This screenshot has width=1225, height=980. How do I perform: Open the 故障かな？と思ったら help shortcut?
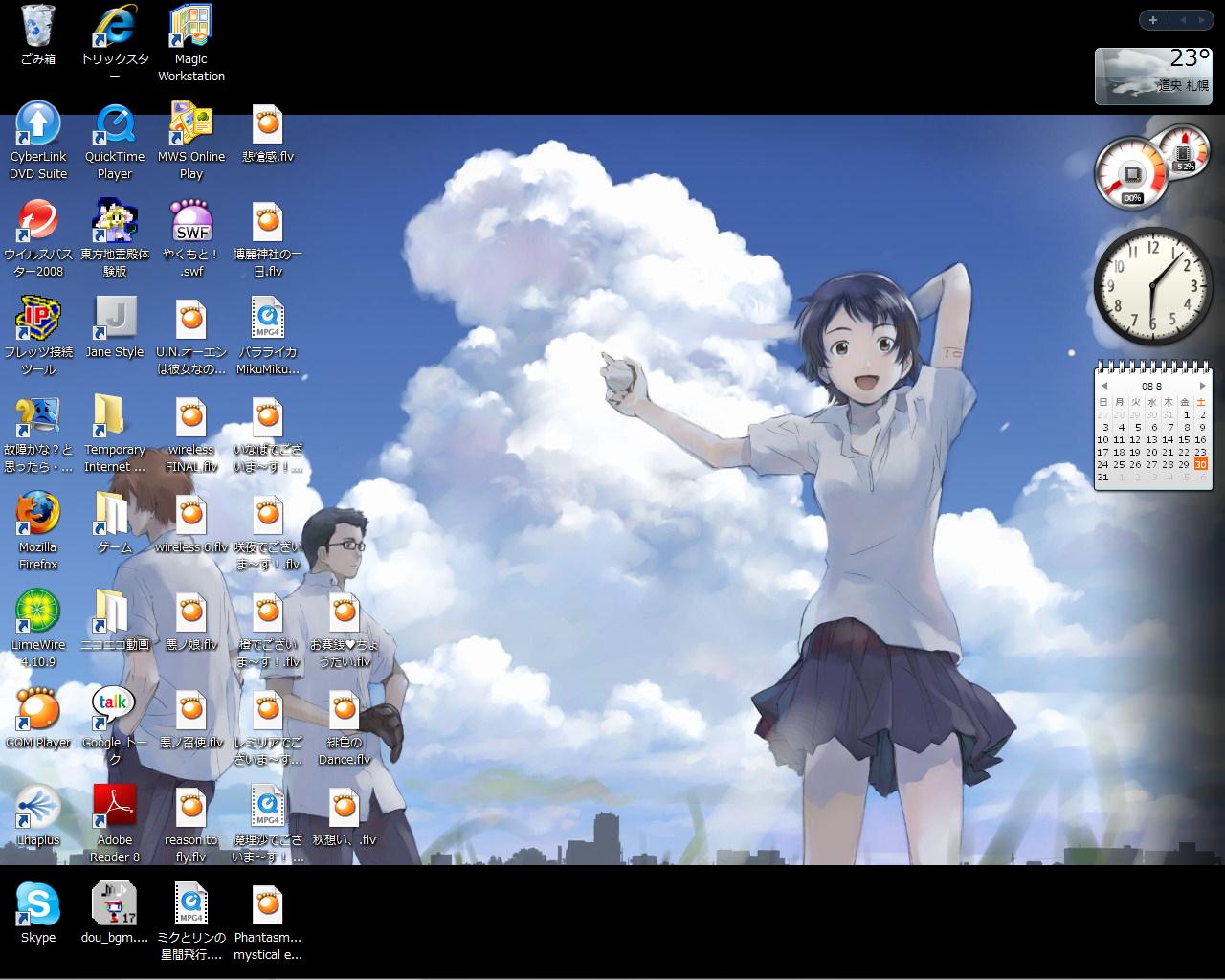(x=38, y=434)
